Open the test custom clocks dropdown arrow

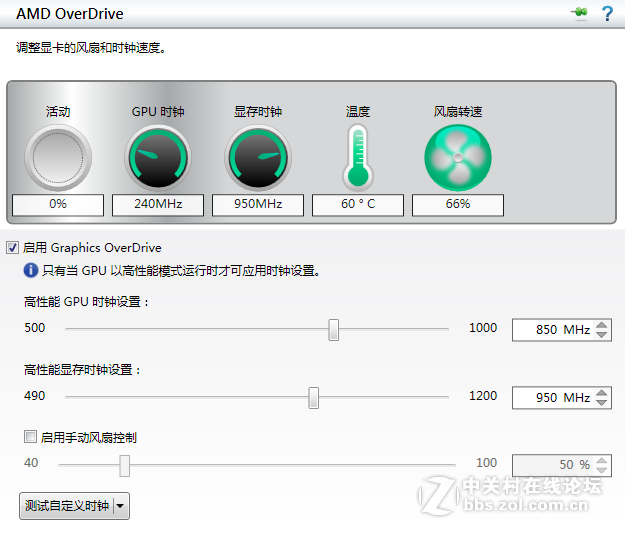[120, 506]
